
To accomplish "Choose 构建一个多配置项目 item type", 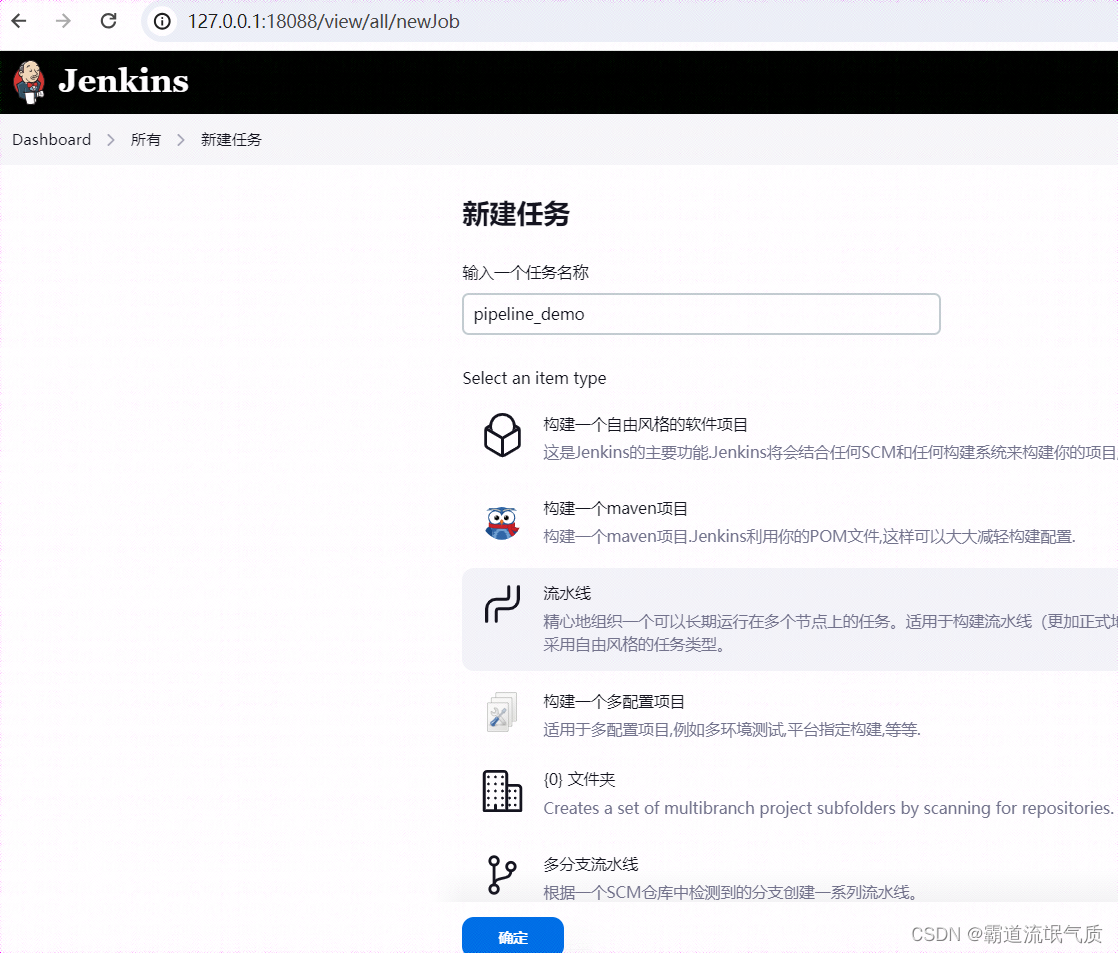I will [614, 701].
